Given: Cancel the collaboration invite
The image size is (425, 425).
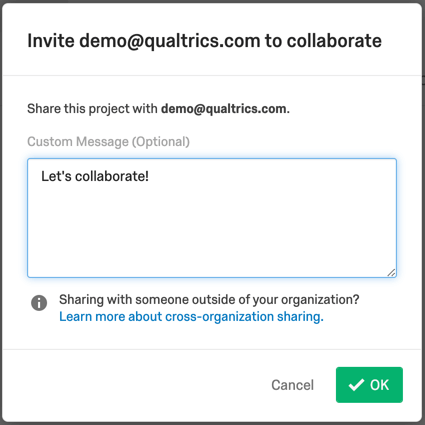Looking at the screenshot, I should (292, 385).
